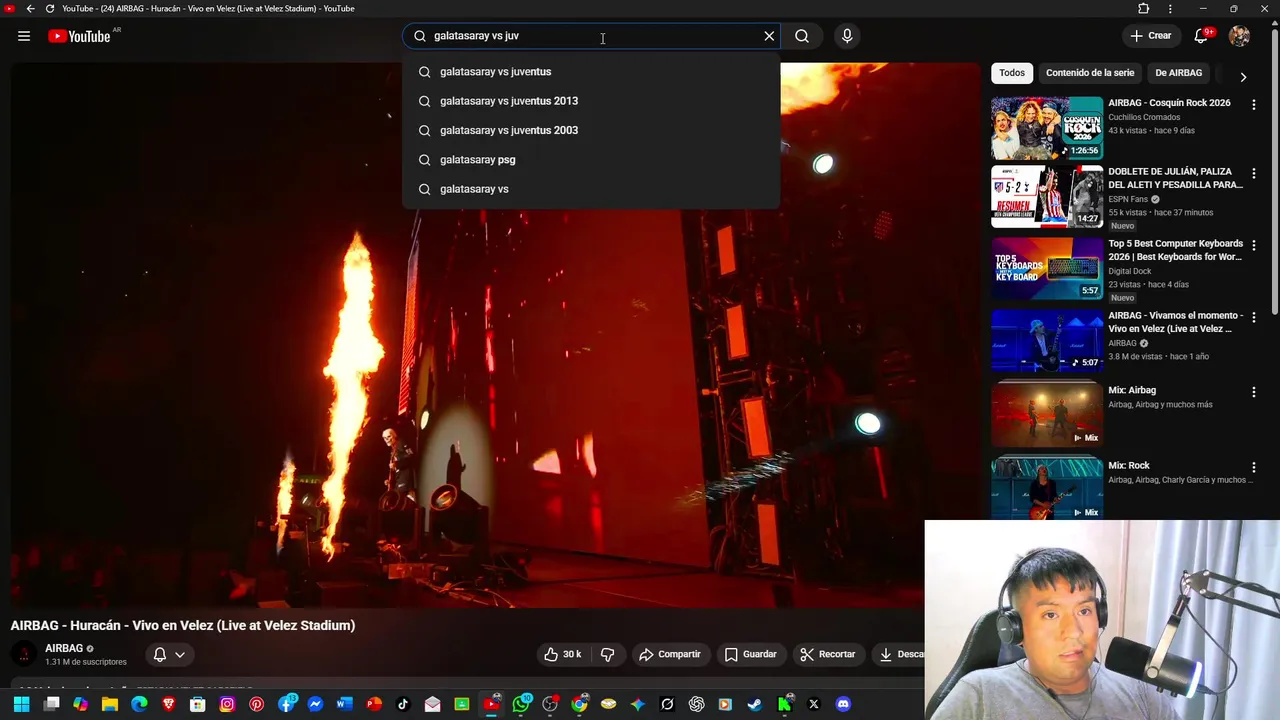This screenshot has width=1280, height=720.
Task: Open WhatsApp from taskbar
Action: [x=521, y=704]
